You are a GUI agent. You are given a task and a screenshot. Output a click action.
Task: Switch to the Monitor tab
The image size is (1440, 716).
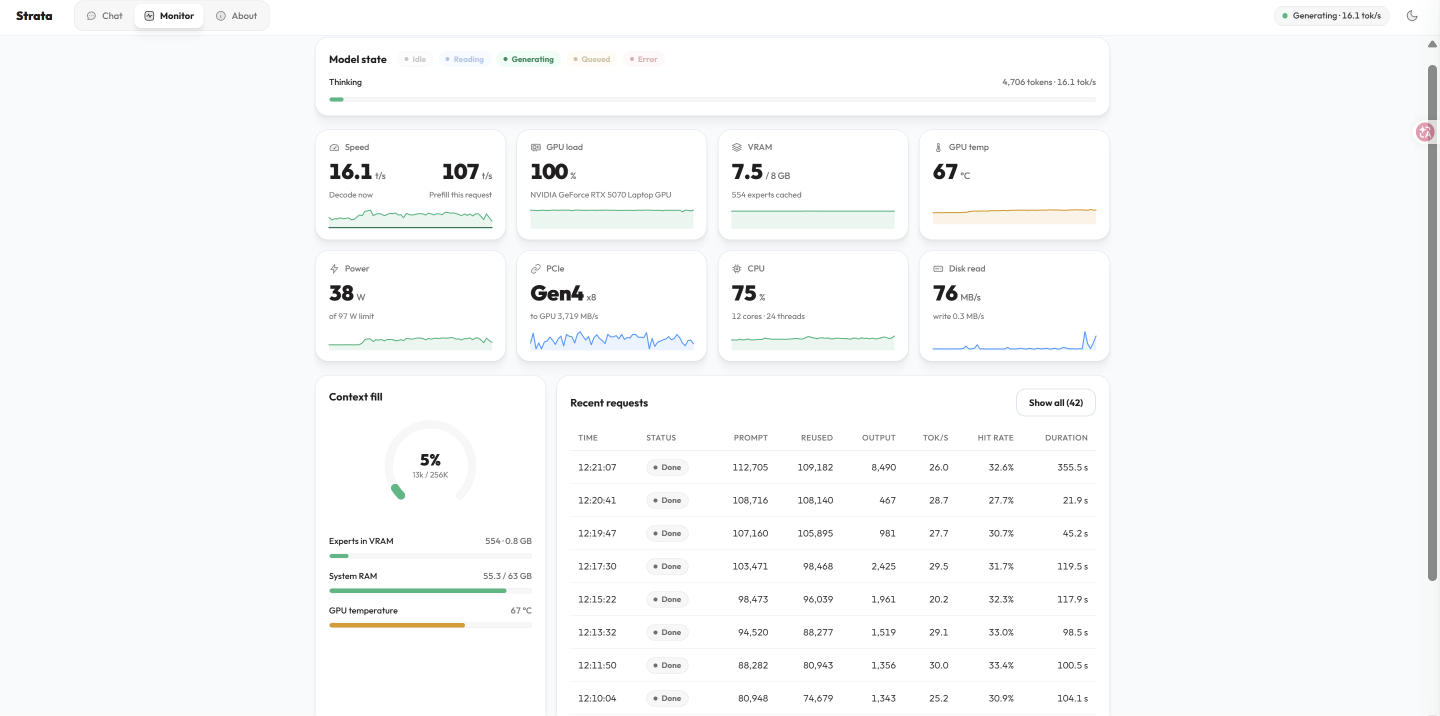point(169,16)
